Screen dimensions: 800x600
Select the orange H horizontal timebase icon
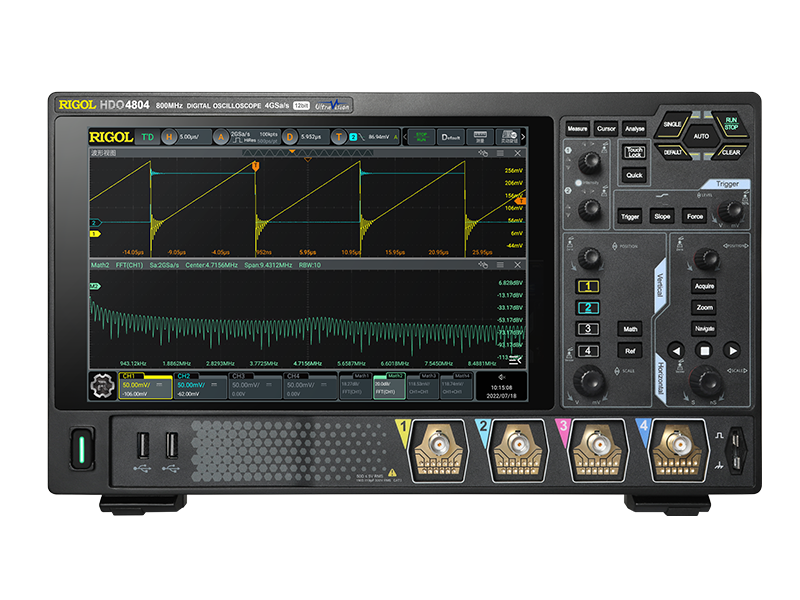169,137
